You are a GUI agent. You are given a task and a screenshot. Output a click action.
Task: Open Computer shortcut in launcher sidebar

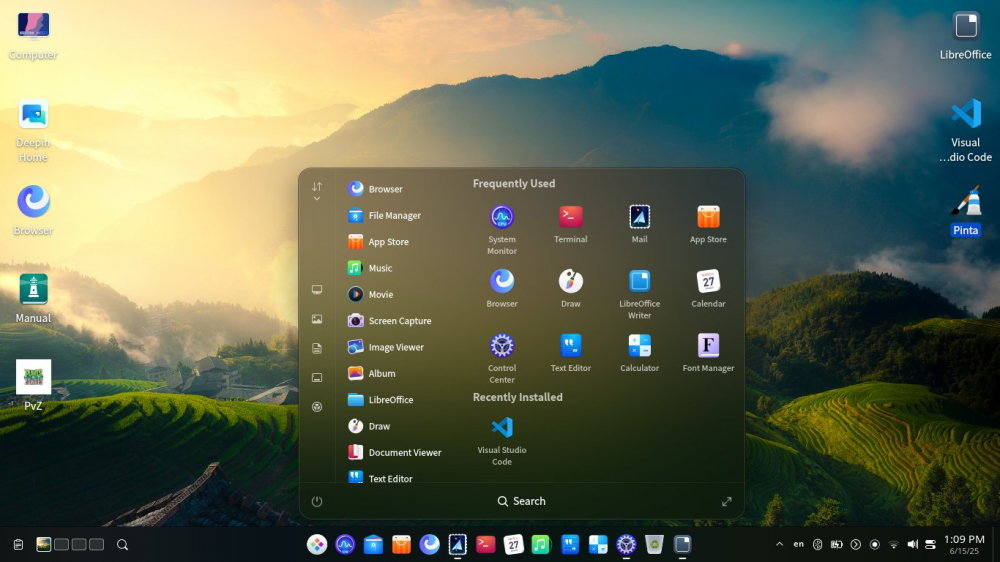pyautogui.click(x=317, y=290)
